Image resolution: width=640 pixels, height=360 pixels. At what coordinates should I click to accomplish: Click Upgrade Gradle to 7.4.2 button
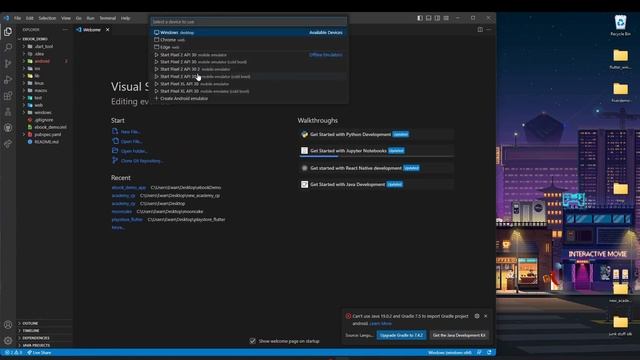[x=401, y=335]
